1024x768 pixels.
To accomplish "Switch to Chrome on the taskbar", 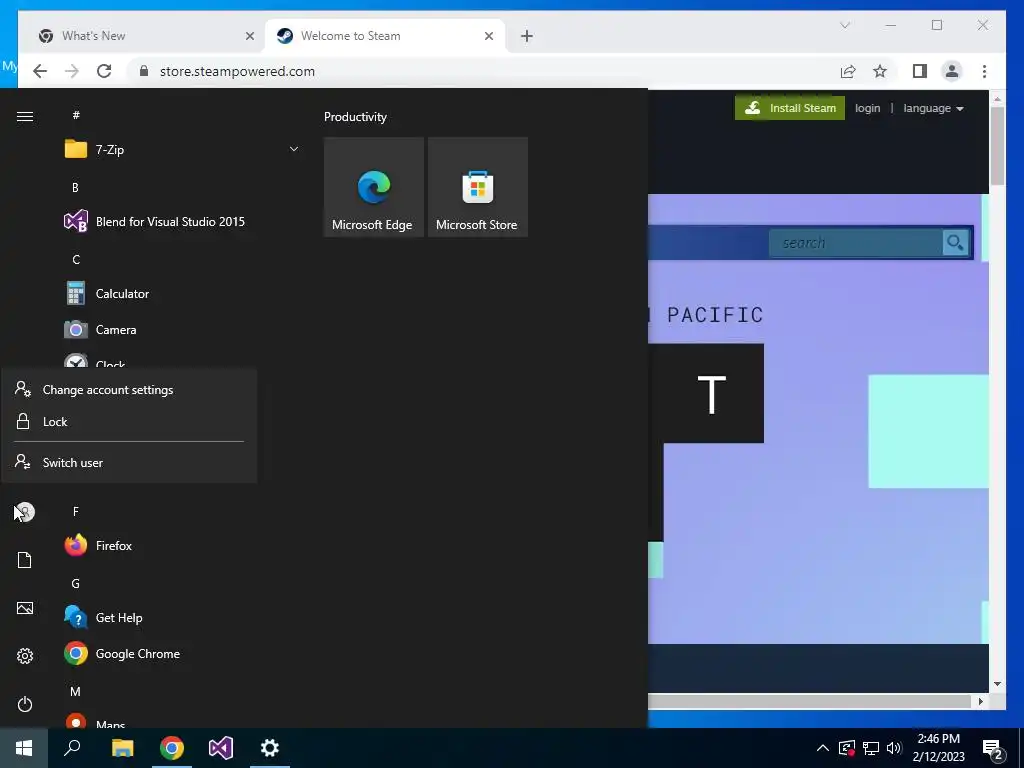I will [x=172, y=748].
